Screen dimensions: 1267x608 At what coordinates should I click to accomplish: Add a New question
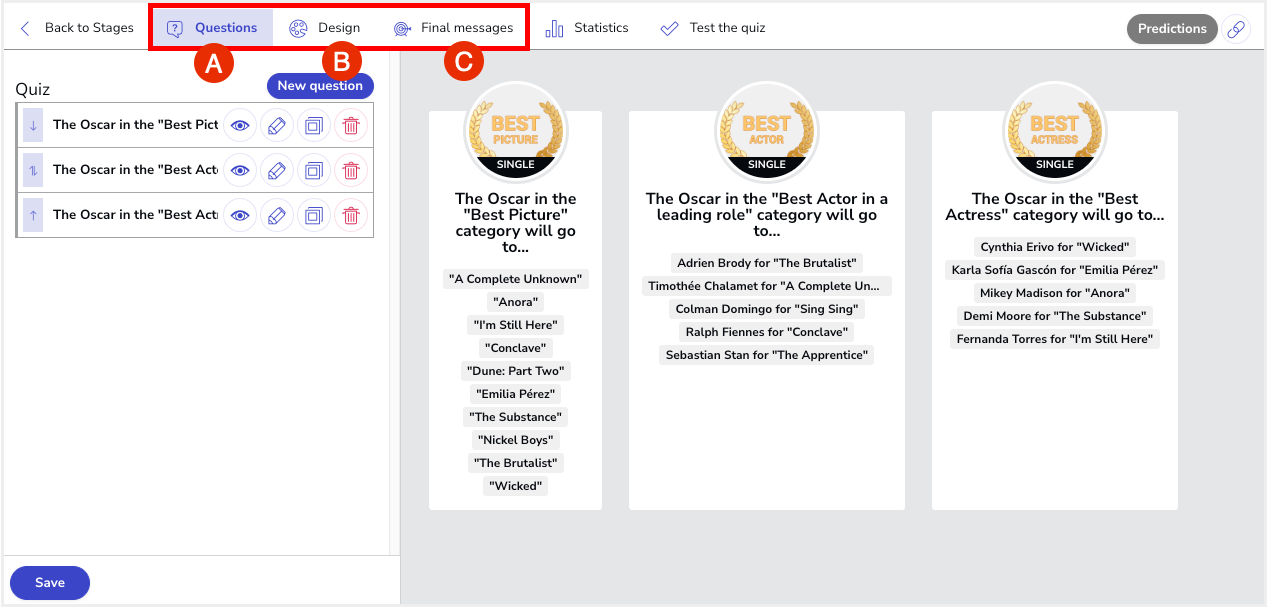coord(320,86)
